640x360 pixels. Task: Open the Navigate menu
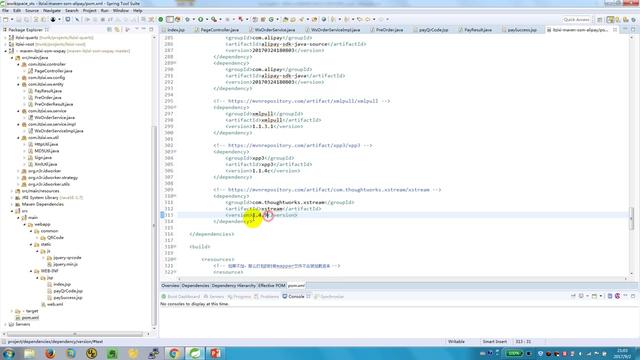52,11
